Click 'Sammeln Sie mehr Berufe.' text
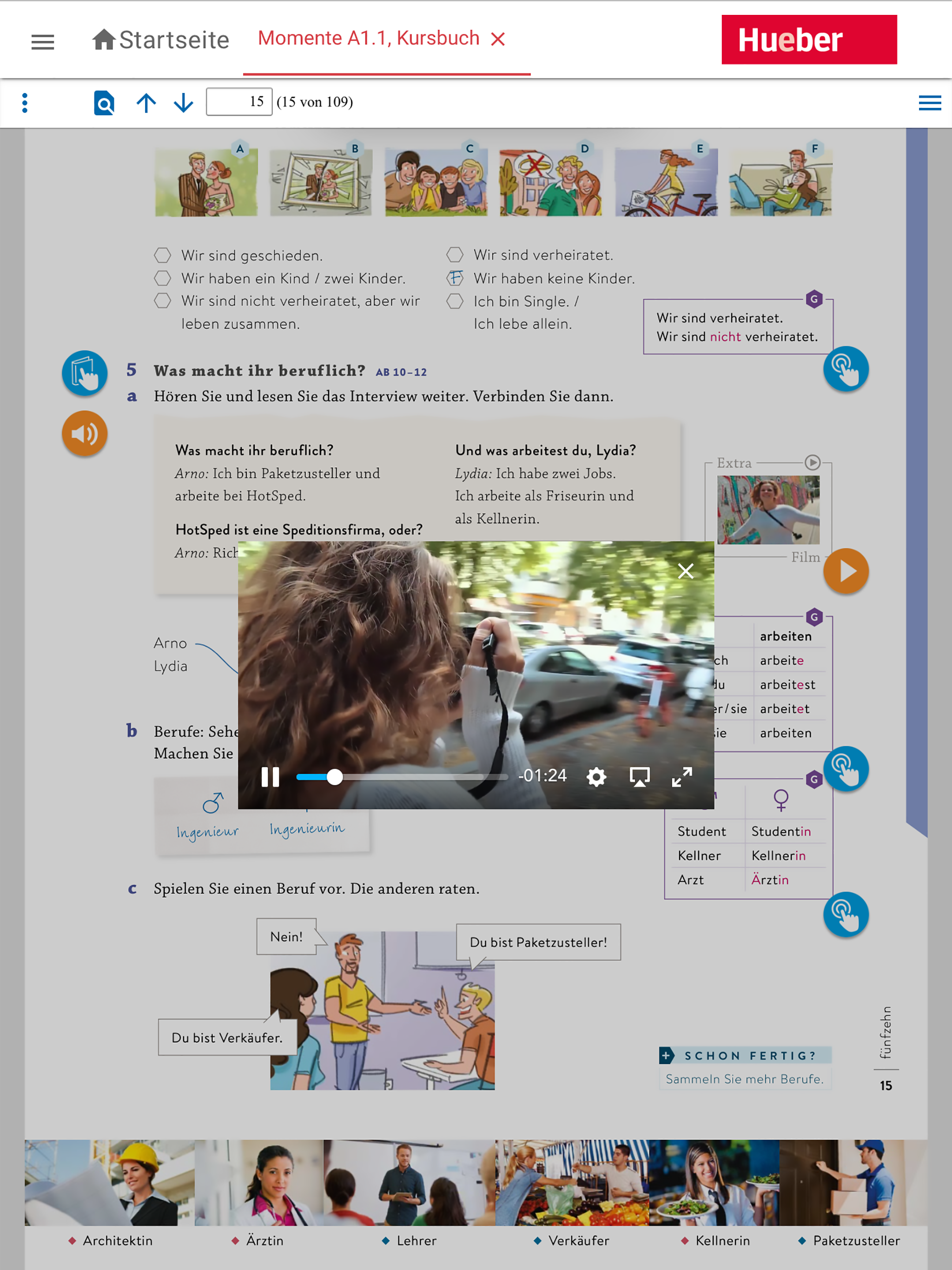 745,1079
